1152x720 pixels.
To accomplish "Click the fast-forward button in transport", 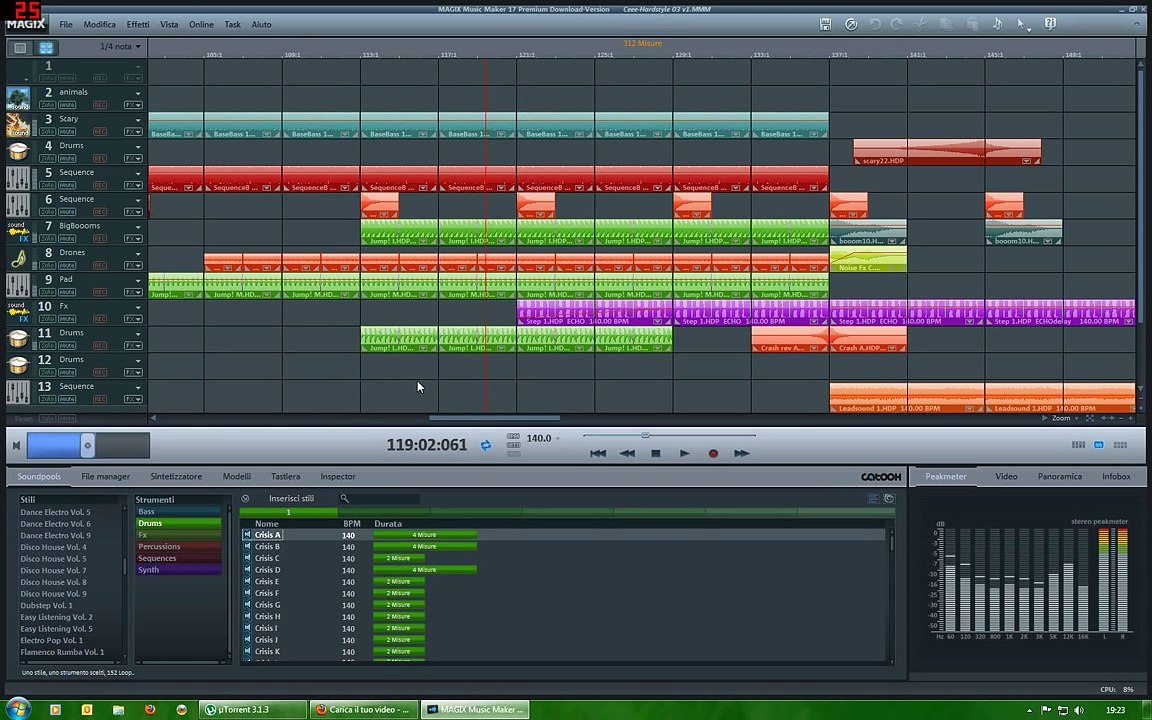I will [x=741, y=453].
